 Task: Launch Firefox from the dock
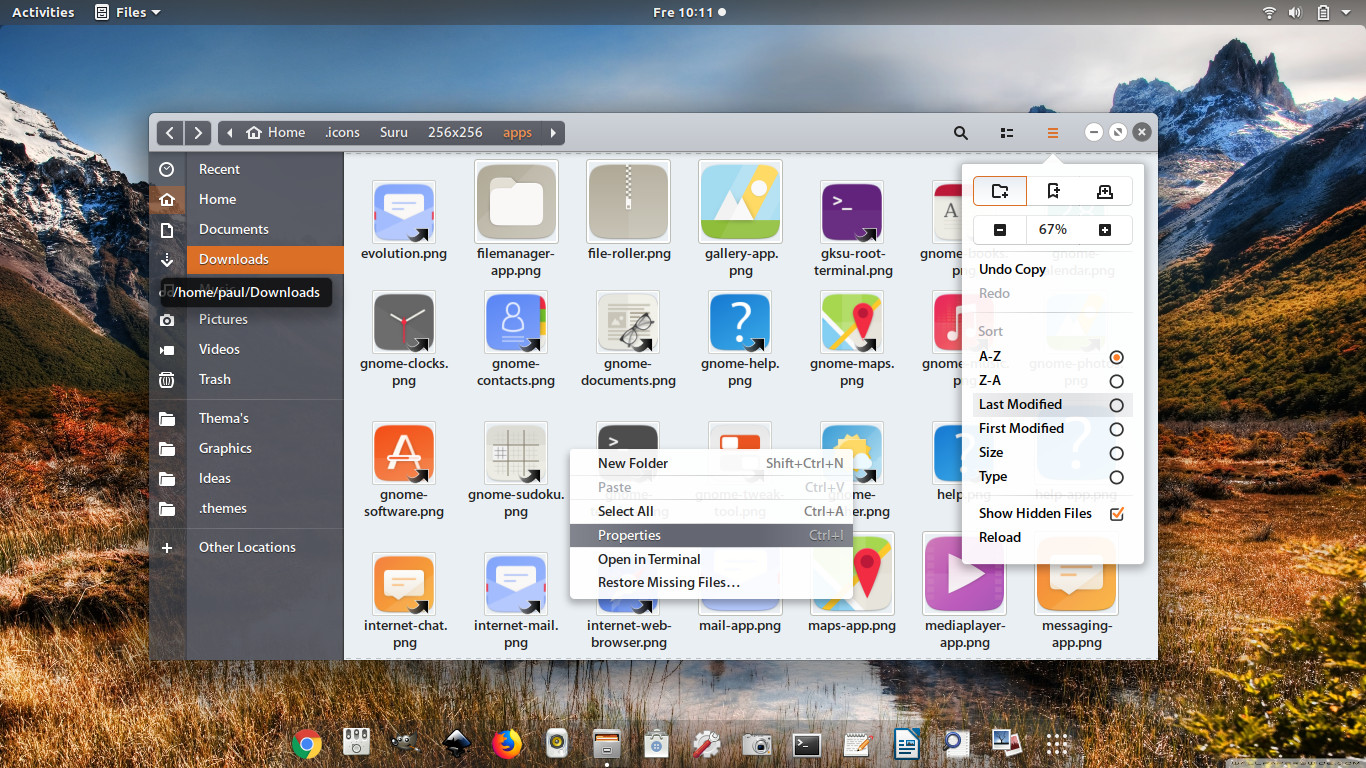pyautogui.click(x=507, y=743)
